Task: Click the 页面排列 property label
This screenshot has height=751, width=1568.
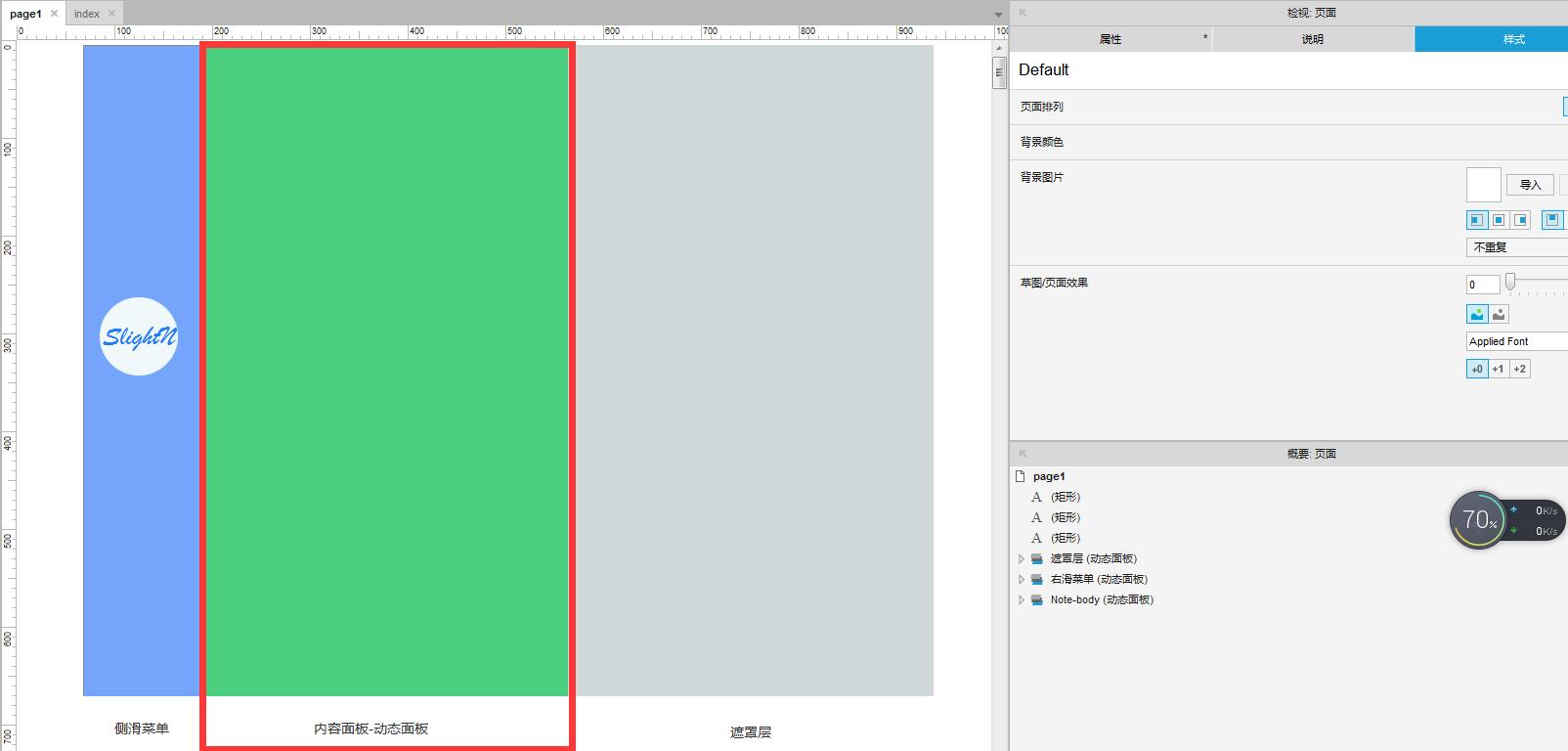Action: [x=1042, y=107]
